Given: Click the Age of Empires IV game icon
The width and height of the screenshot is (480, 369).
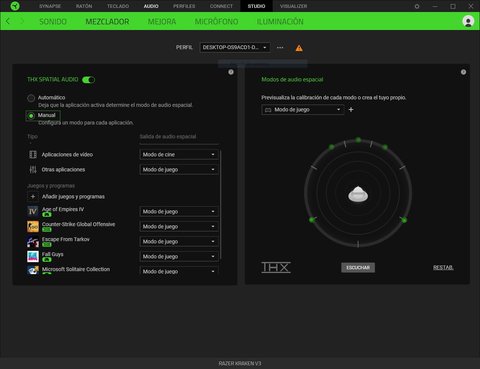Looking at the screenshot, I should click(x=33, y=211).
